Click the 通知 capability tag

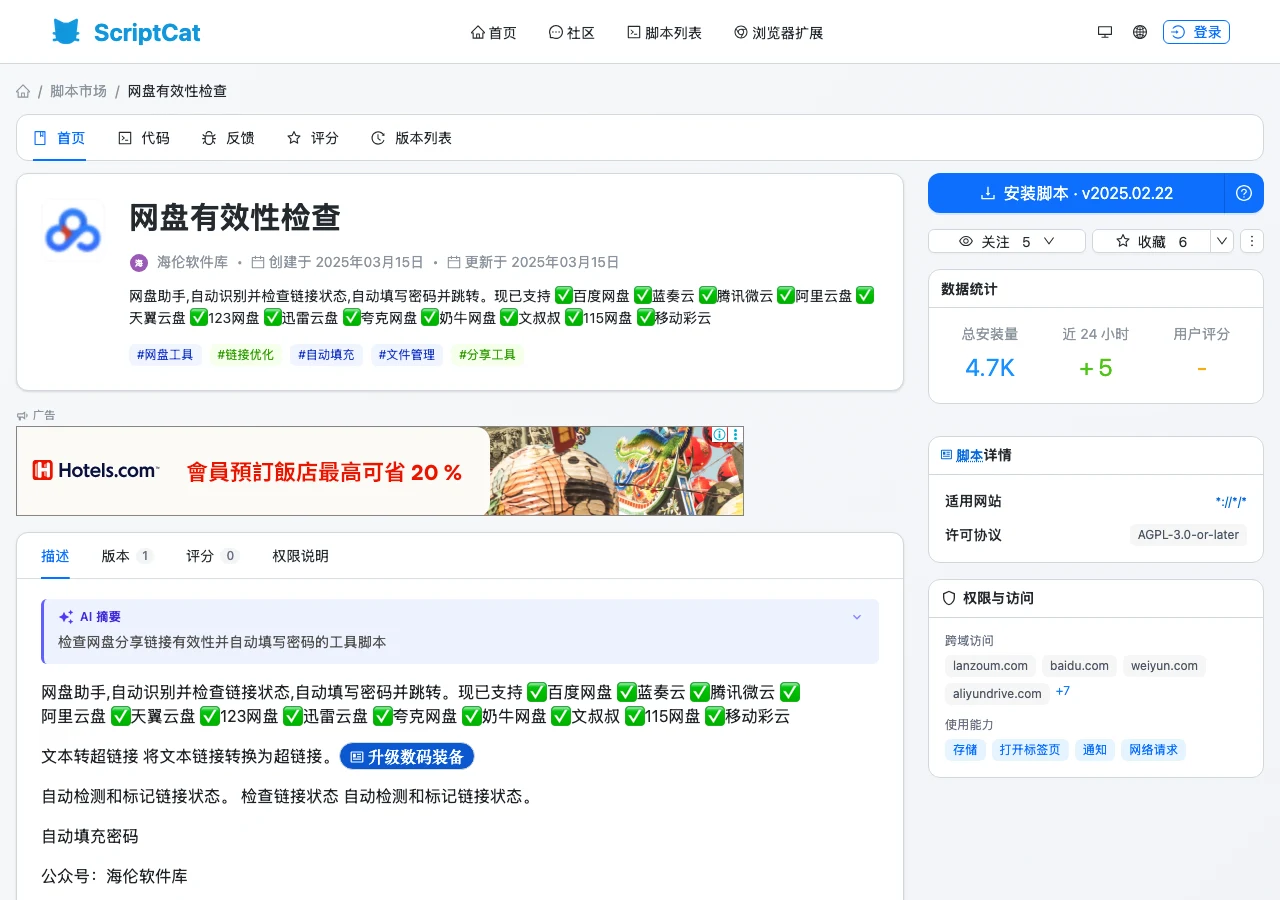[1095, 750]
